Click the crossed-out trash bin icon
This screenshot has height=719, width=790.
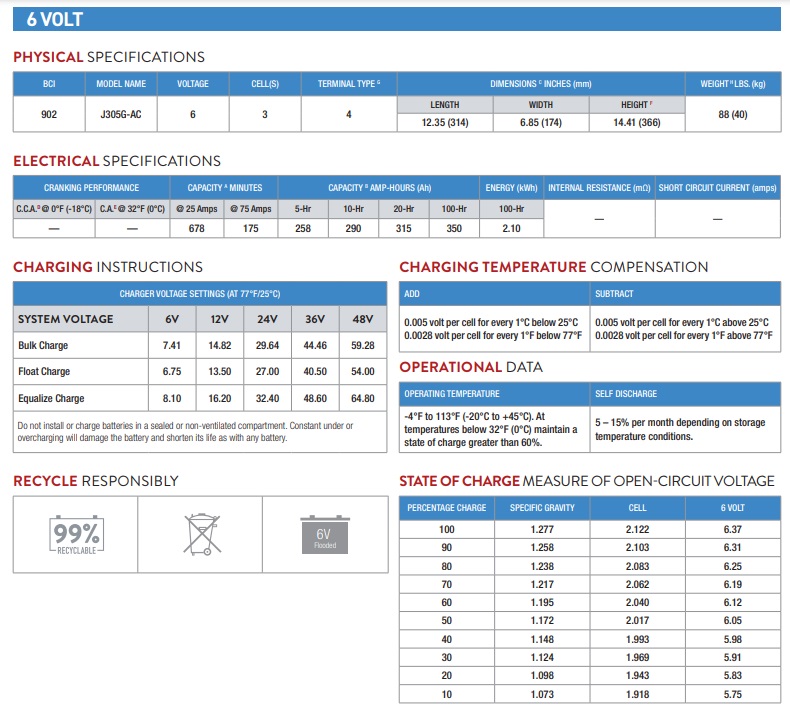[202, 534]
